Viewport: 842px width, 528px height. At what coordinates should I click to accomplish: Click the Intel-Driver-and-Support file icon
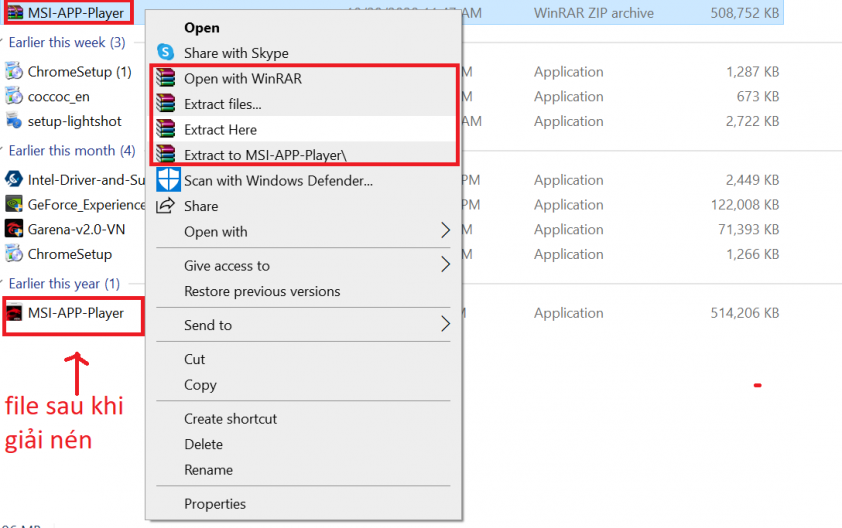pos(14,179)
